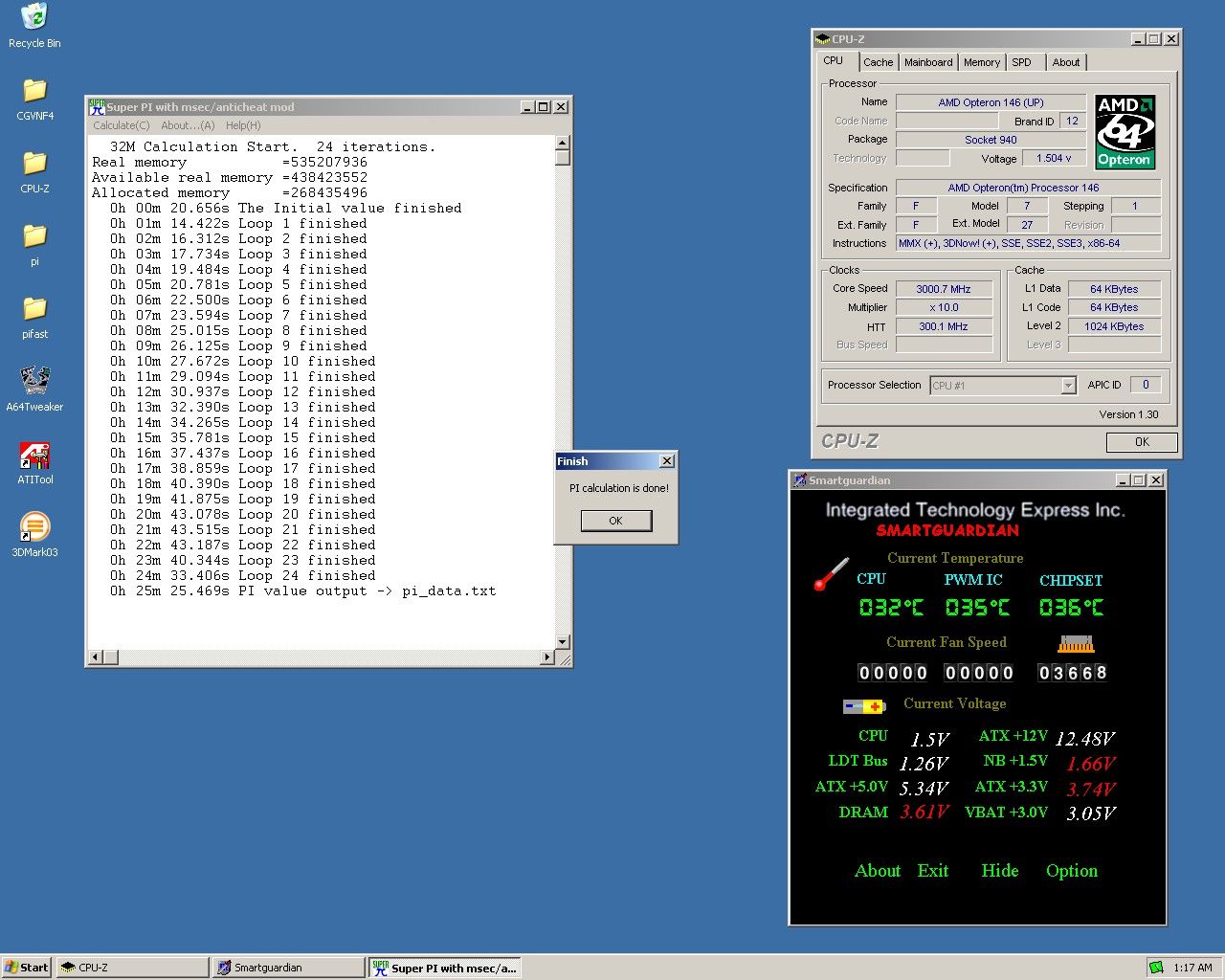The height and width of the screenshot is (980, 1225).
Task: Click the system tray monitor icon
Action: tap(1157, 968)
